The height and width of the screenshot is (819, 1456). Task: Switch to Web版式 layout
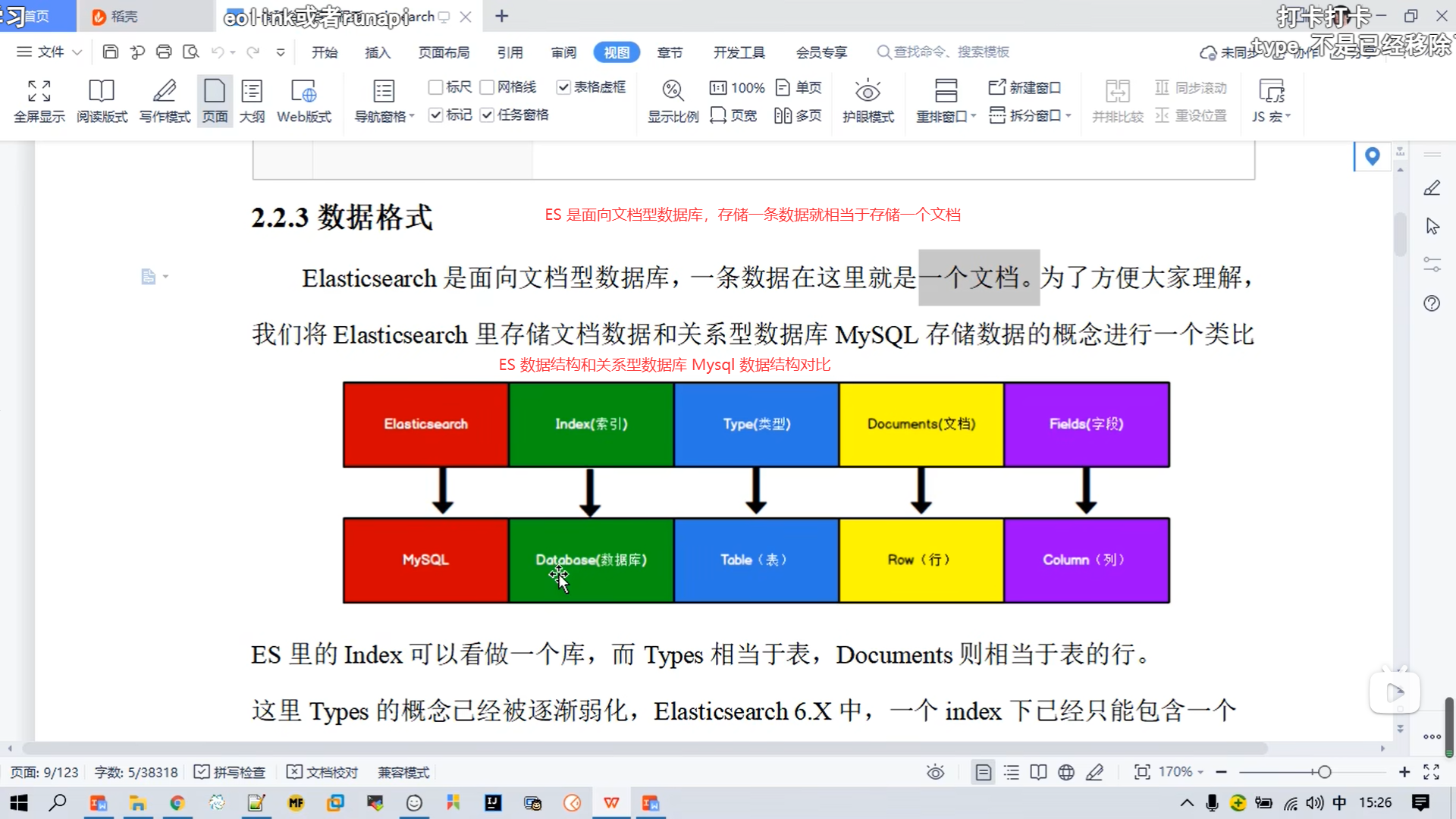303,92
